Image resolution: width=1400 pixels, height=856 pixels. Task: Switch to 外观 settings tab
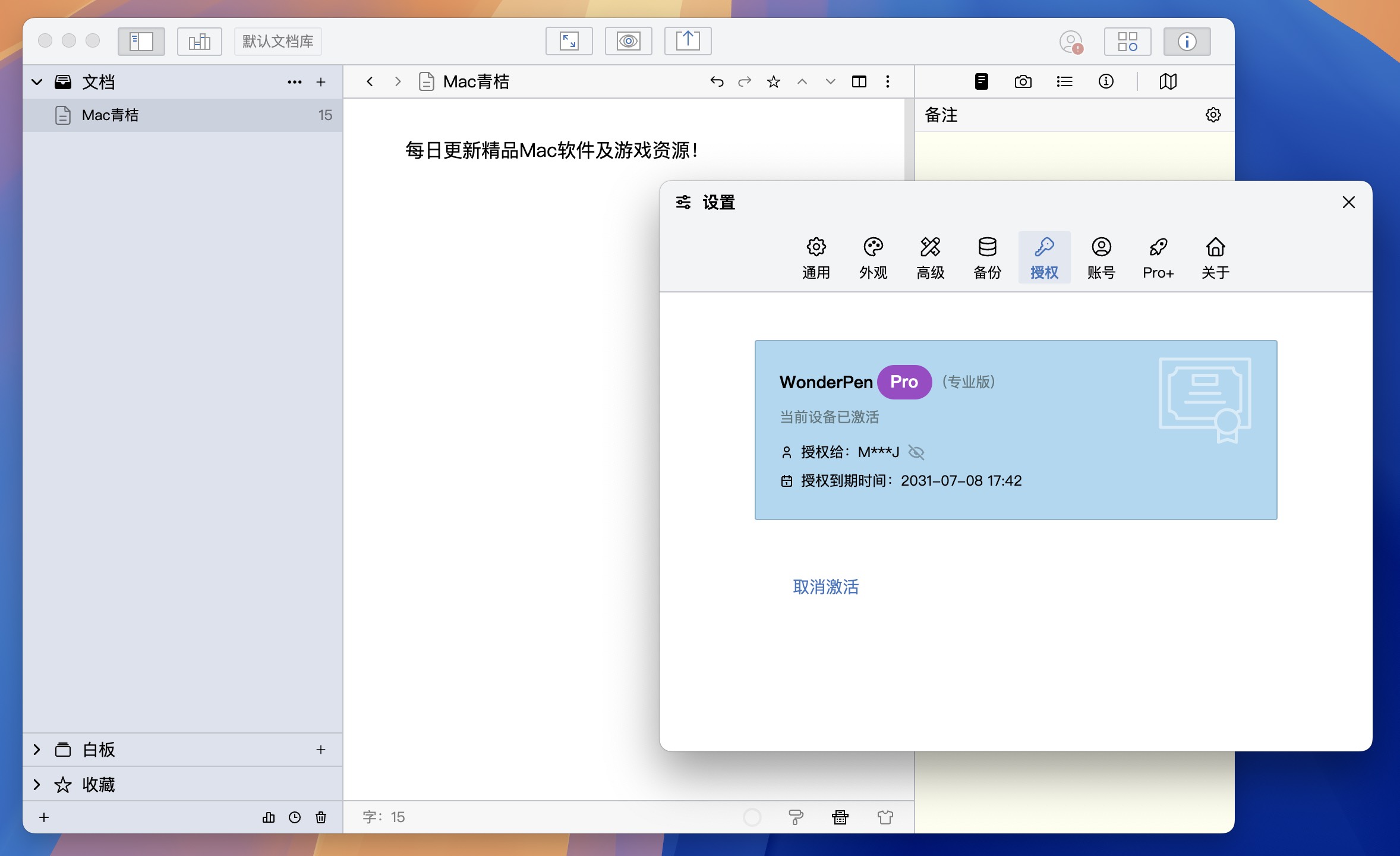click(874, 257)
